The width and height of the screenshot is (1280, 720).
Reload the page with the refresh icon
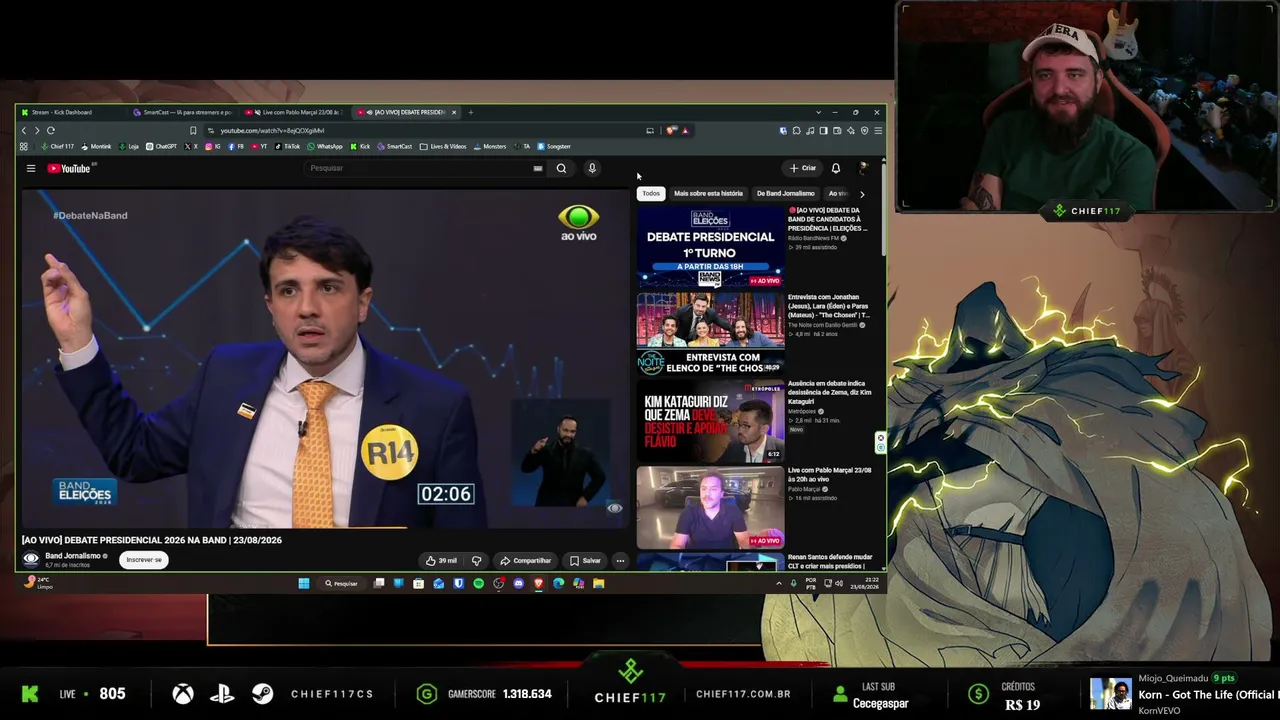pyautogui.click(x=50, y=130)
